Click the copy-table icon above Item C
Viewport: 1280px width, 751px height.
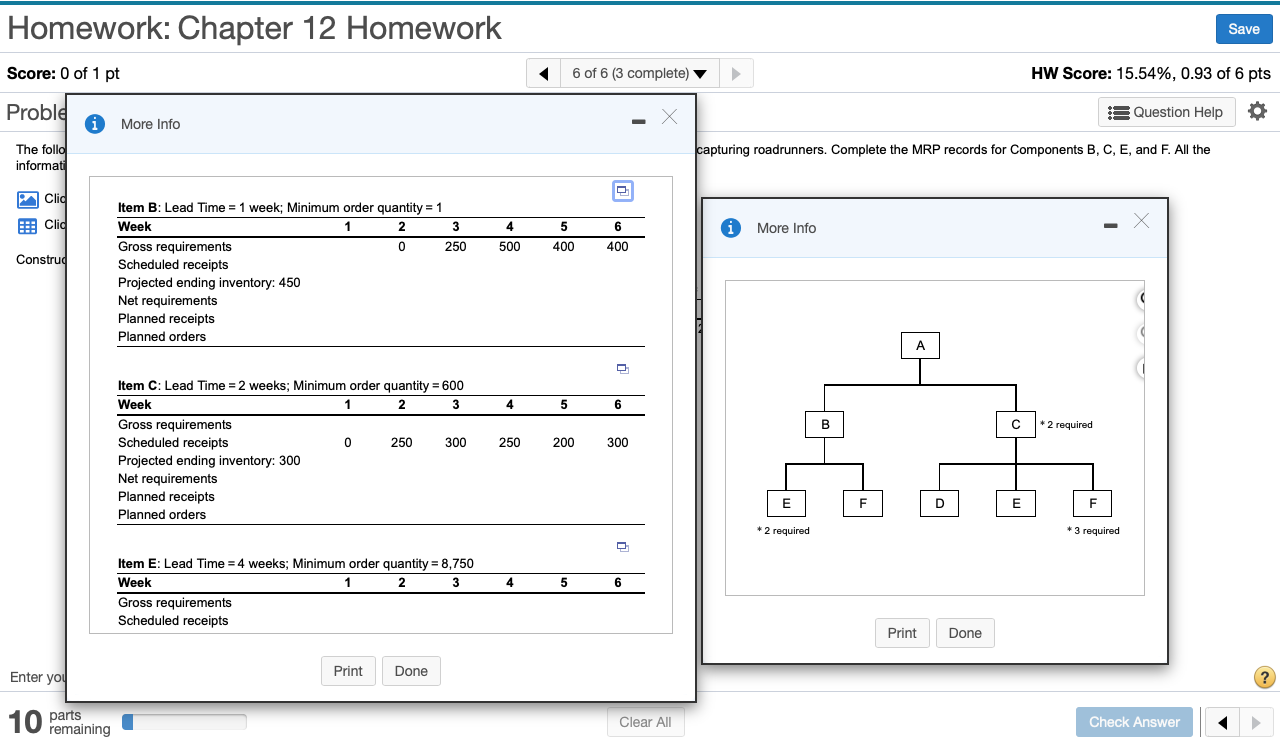coord(623,369)
